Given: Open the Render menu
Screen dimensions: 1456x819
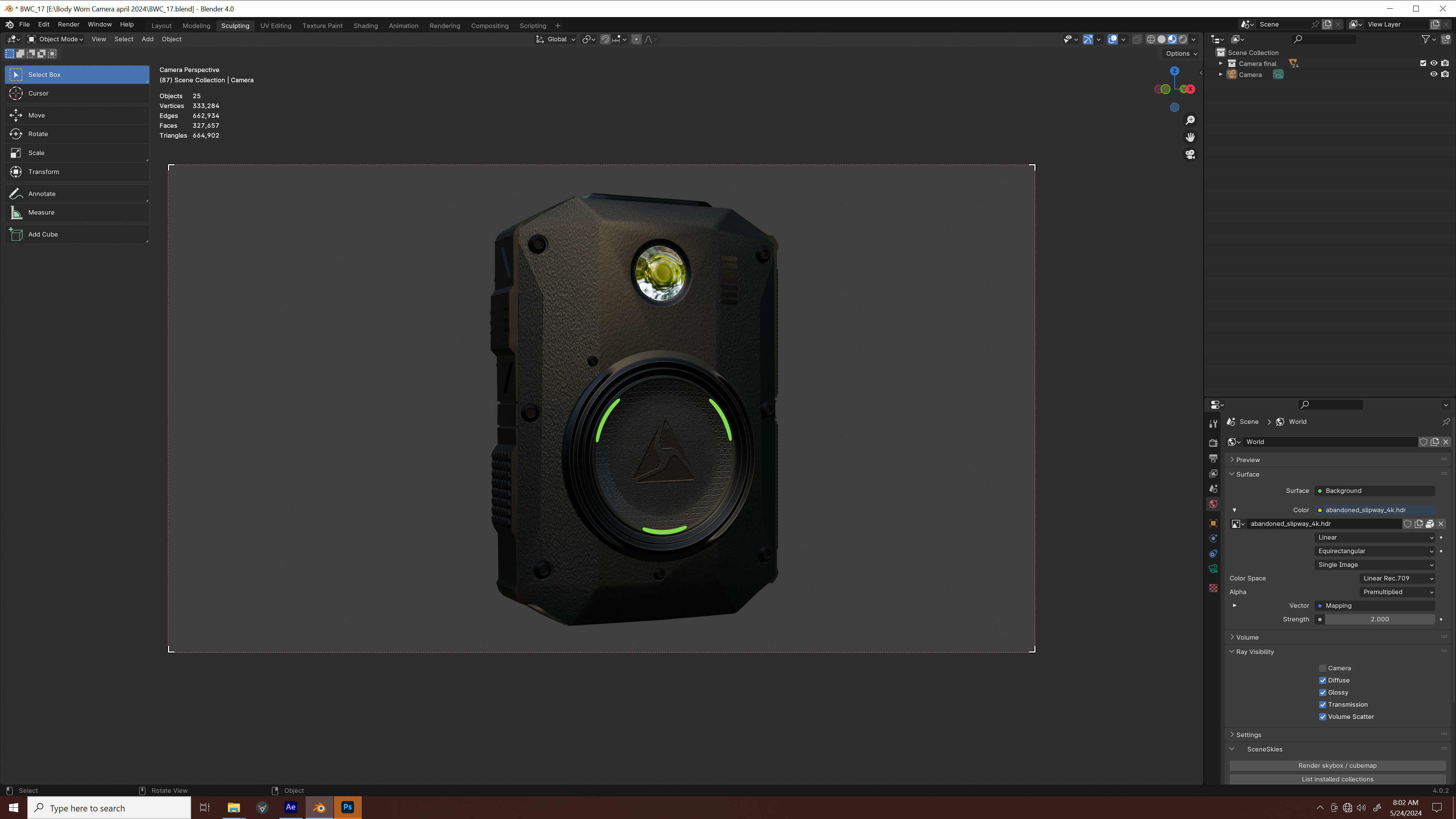Looking at the screenshot, I should tap(68, 24).
